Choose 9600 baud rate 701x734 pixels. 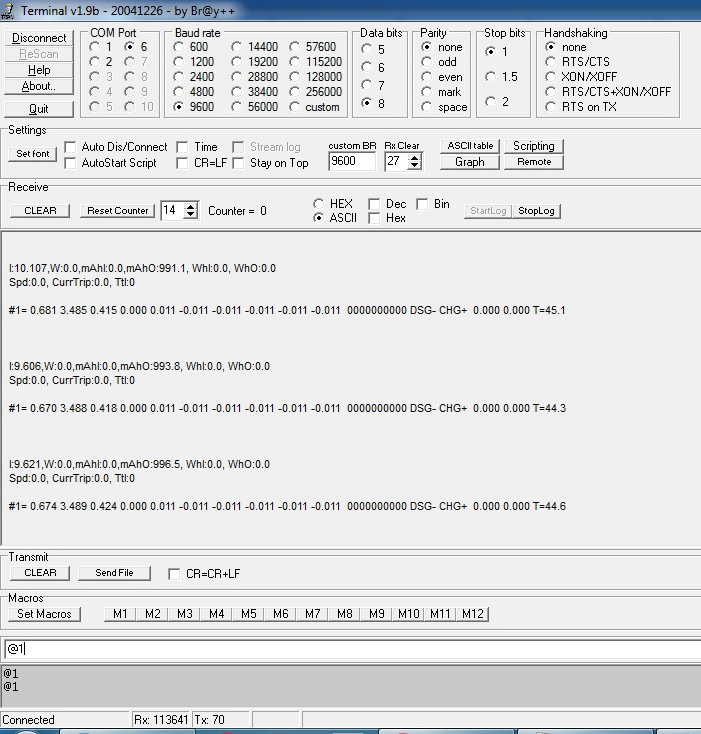(178, 107)
